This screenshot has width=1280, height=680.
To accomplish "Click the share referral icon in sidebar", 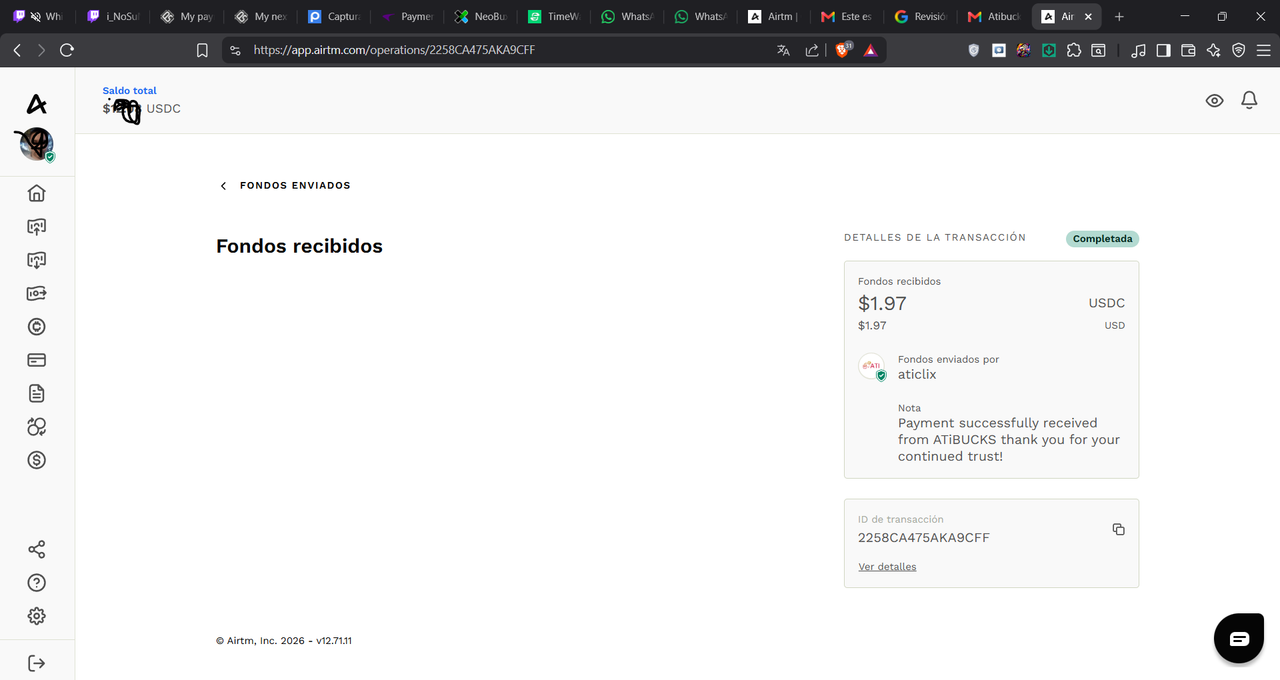I will (x=37, y=550).
